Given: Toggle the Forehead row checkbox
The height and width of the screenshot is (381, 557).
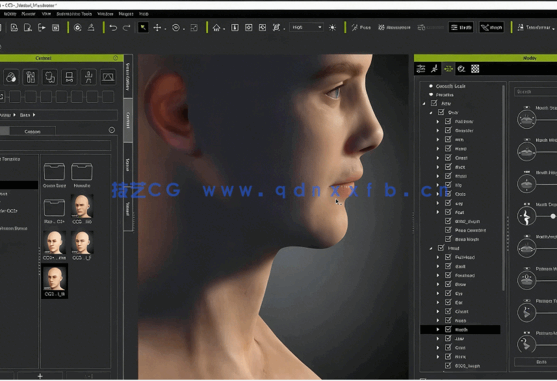Looking at the screenshot, I should 448,275.
